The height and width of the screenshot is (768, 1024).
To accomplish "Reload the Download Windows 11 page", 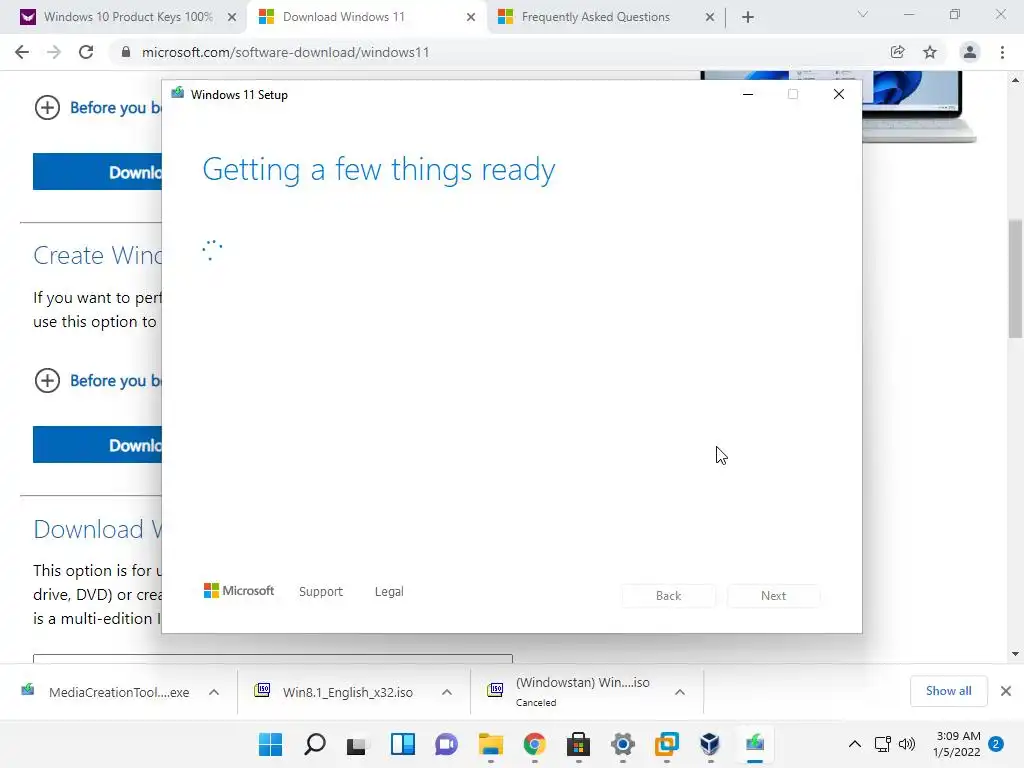I will 86,52.
